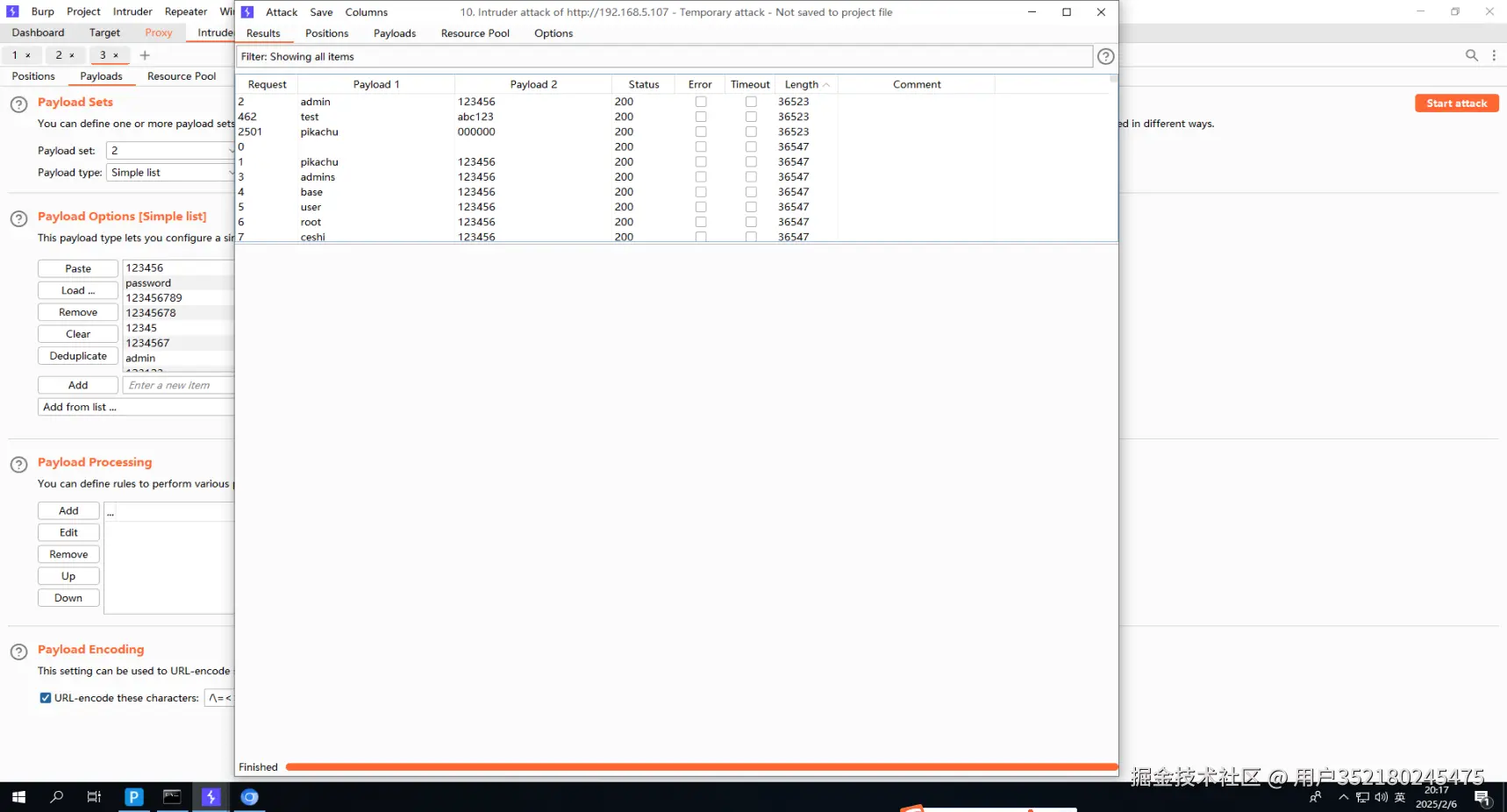Expand the Add from list dropdown
1507x812 pixels.
136,407
